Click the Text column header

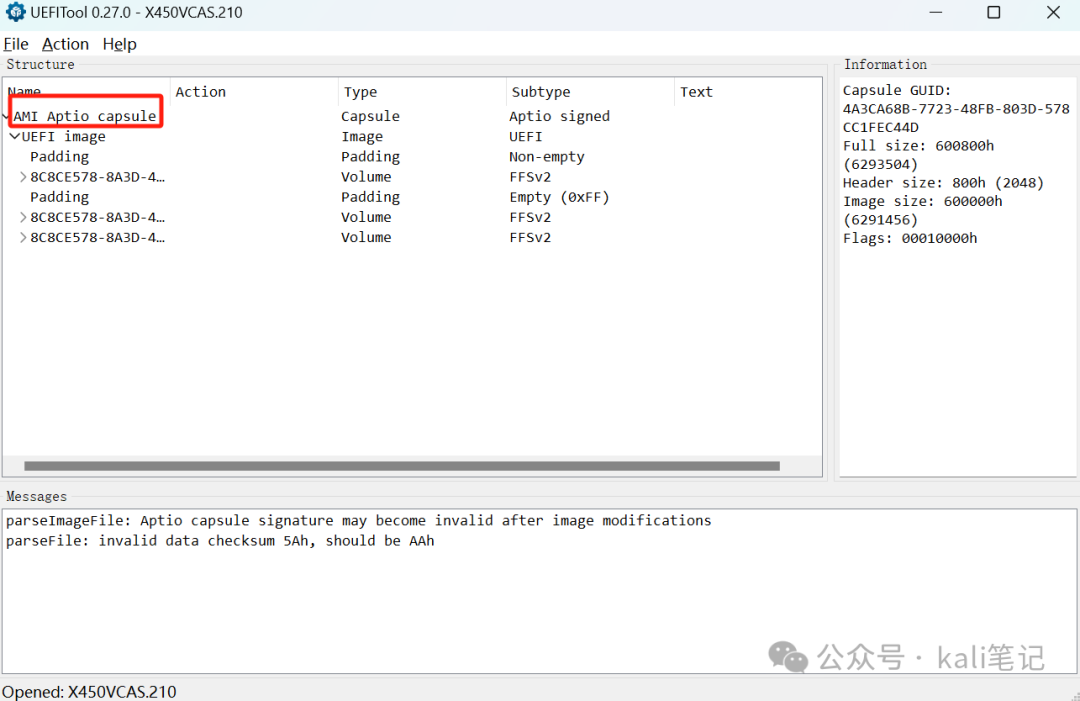[x=748, y=92]
